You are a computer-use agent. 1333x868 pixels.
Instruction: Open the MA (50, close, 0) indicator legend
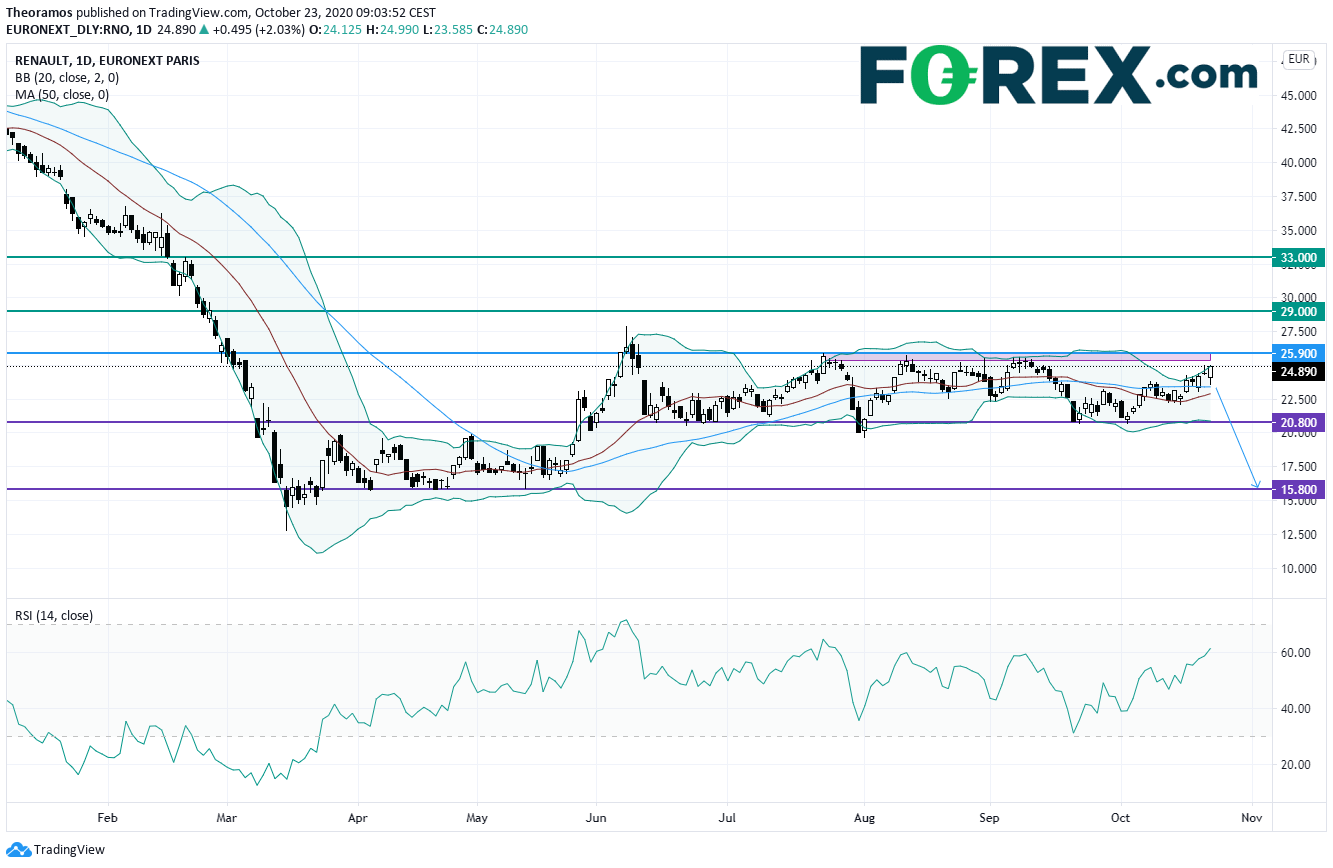(x=62, y=95)
